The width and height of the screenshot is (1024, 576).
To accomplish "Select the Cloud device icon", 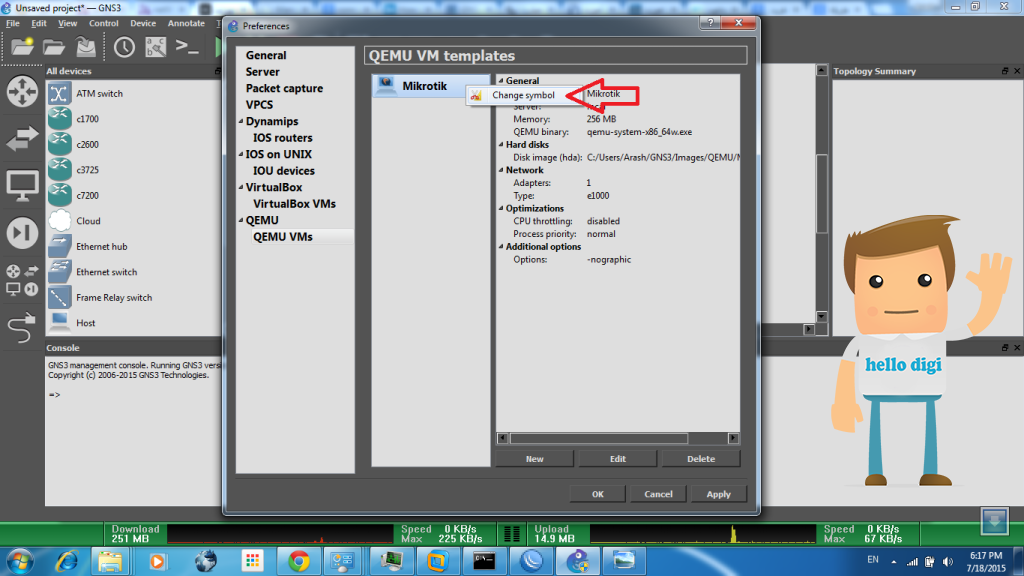I will pos(59,221).
